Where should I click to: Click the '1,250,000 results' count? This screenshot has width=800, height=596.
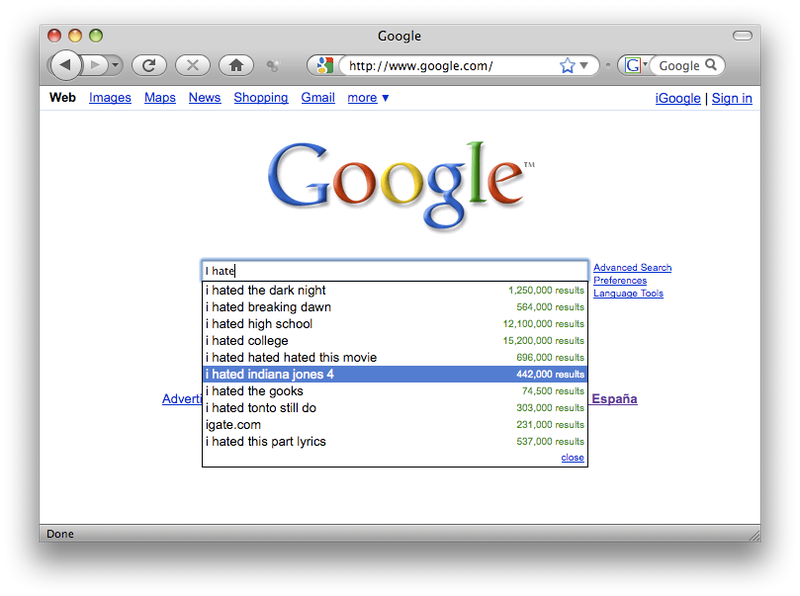(x=546, y=290)
